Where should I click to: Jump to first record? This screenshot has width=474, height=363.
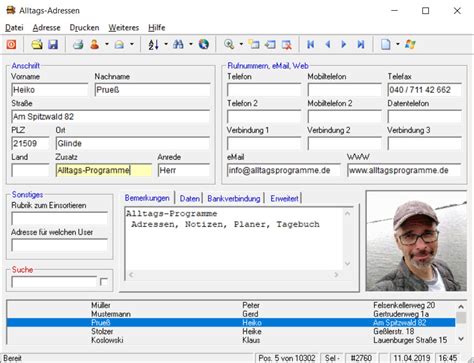click(311, 44)
